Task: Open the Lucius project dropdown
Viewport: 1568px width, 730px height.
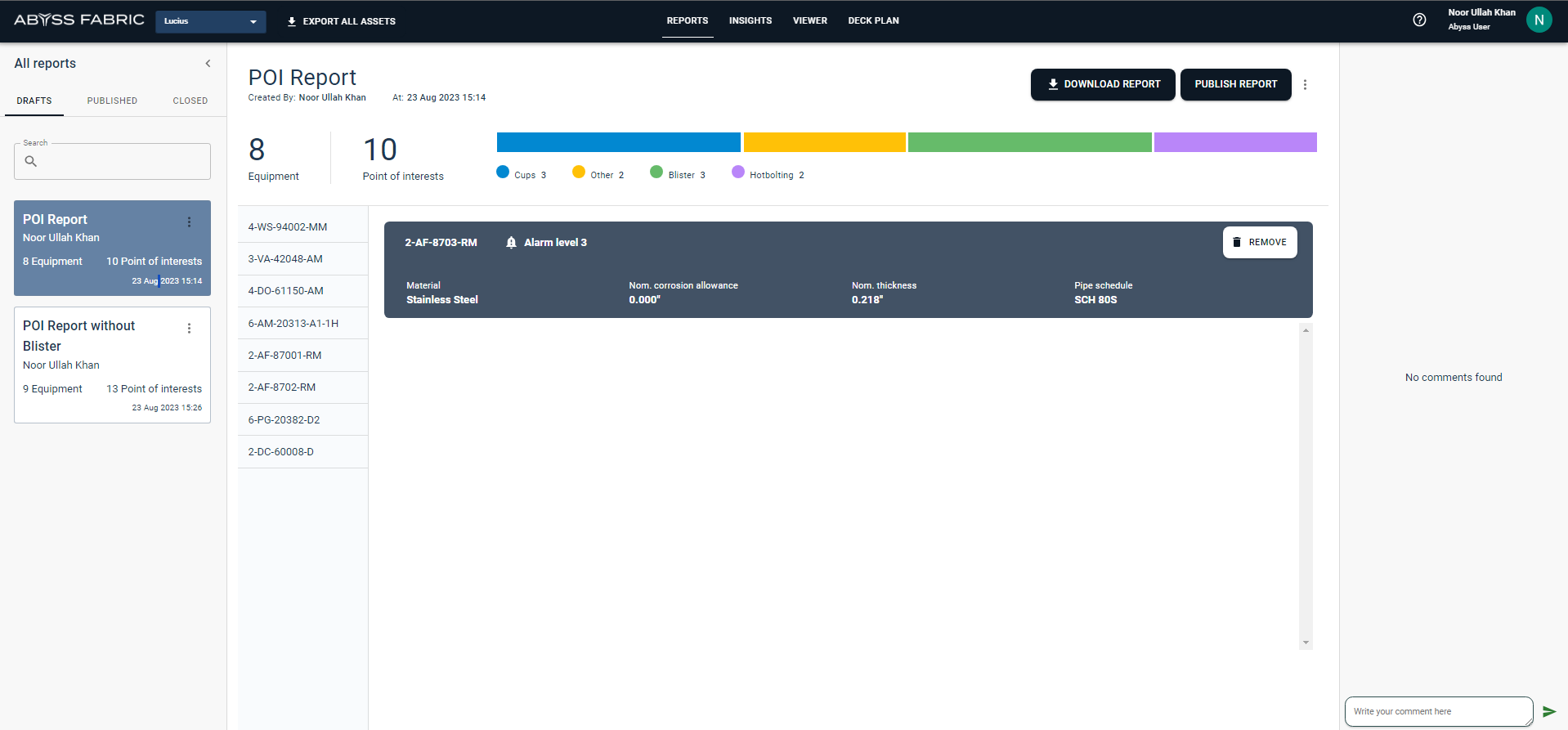Action: [x=210, y=21]
